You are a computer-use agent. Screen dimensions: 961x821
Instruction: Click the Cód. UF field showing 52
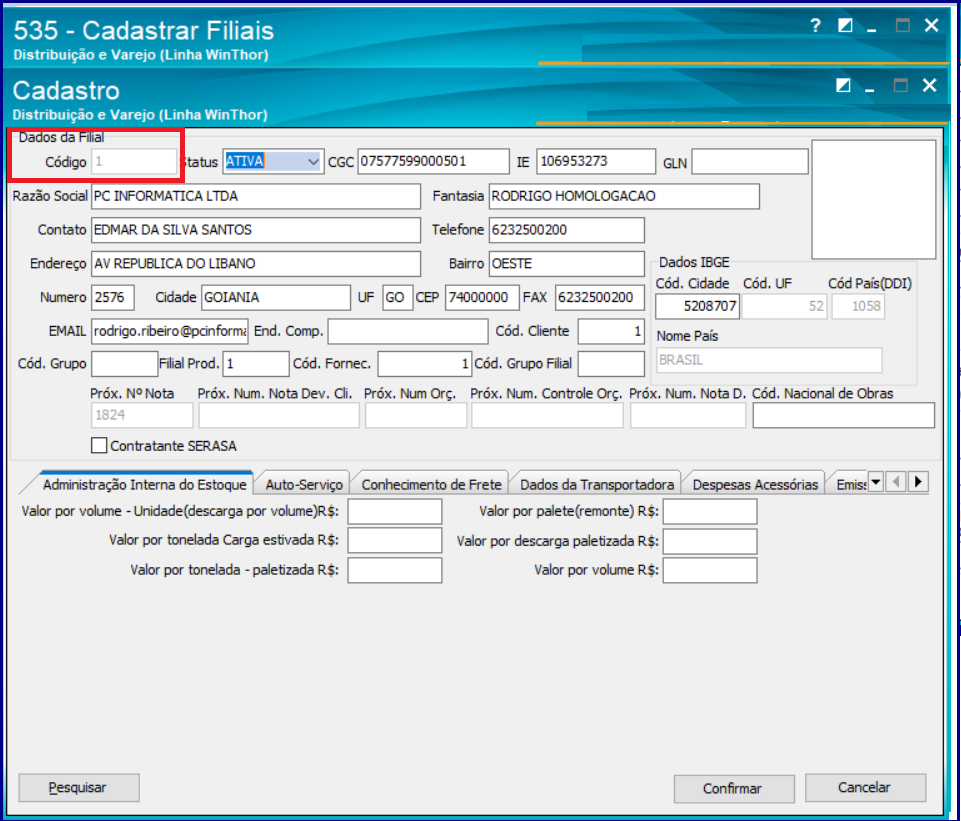(784, 306)
